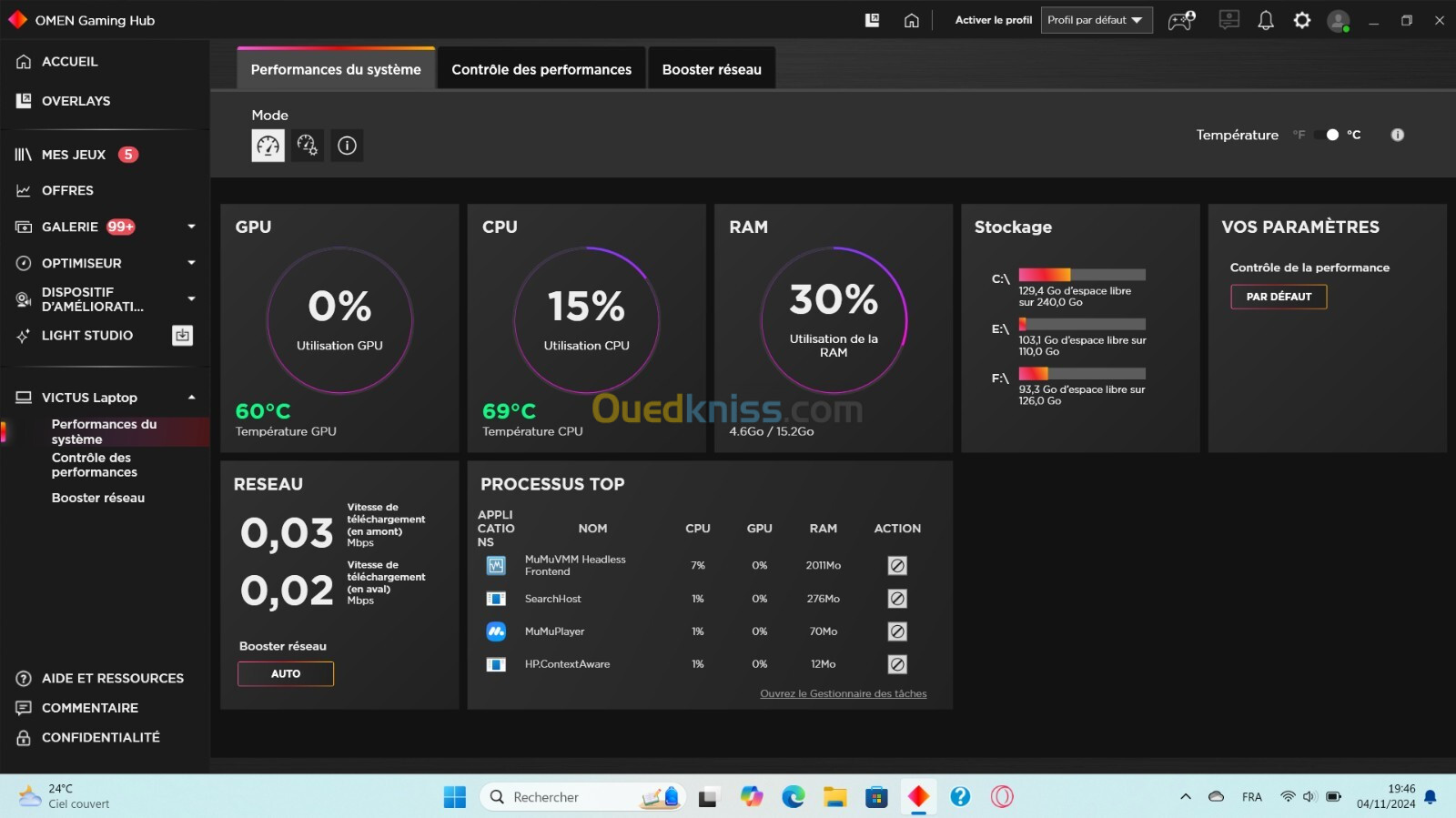Click the AUTO network booster button
Image resolution: width=1456 pixels, height=818 pixels.
click(286, 674)
